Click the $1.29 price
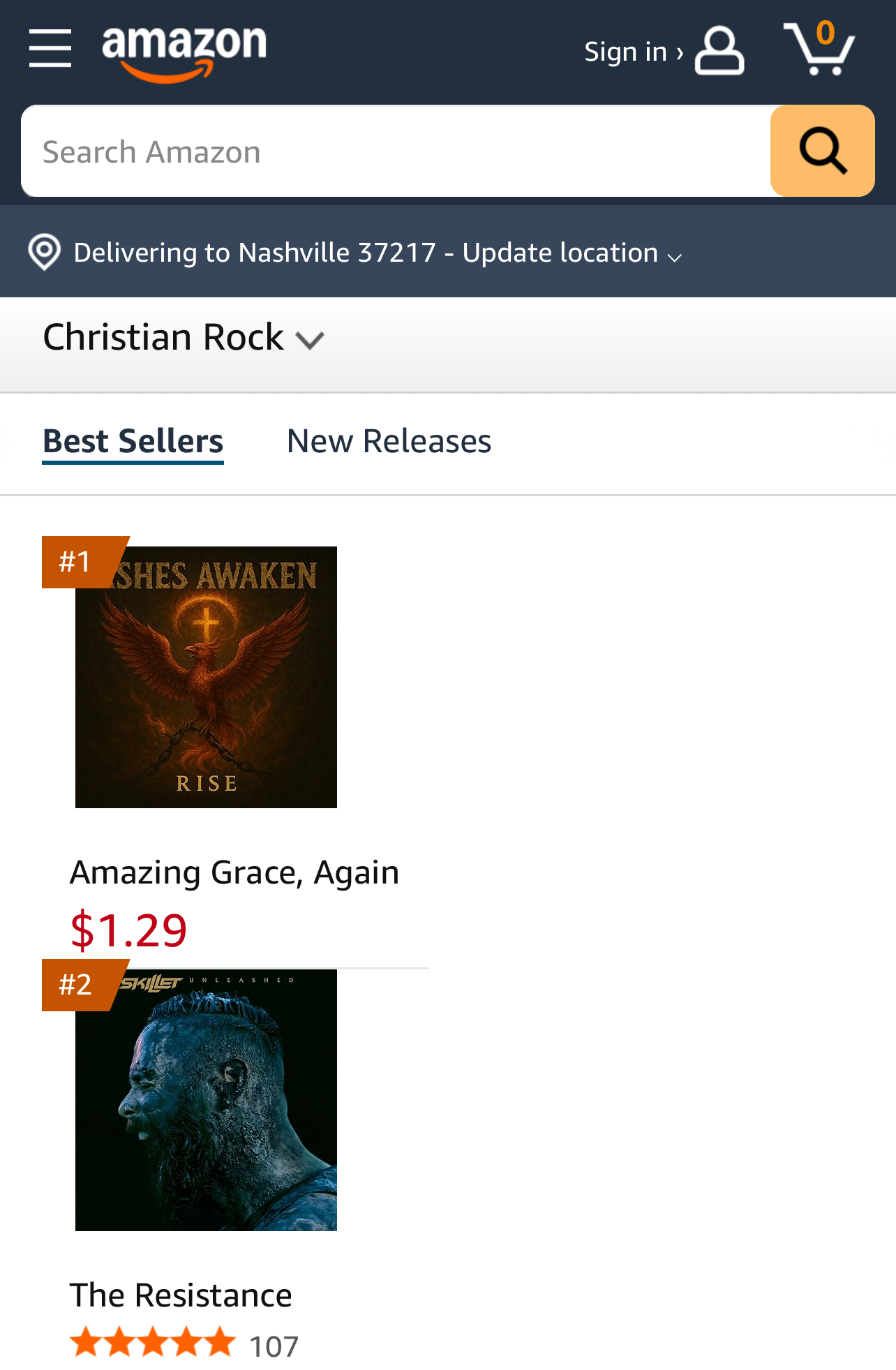896x1370 pixels. tap(128, 930)
